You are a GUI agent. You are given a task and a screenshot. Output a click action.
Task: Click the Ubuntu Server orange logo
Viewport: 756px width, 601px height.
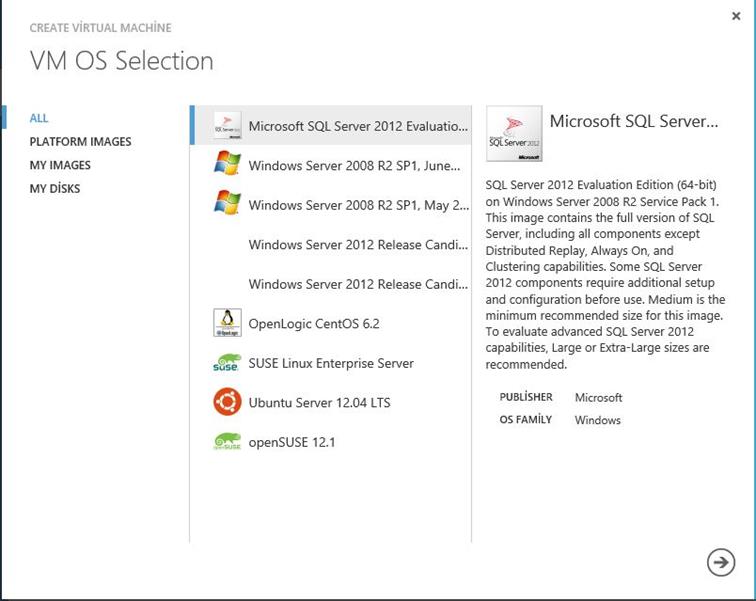pyautogui.click(x=227, y=401)
